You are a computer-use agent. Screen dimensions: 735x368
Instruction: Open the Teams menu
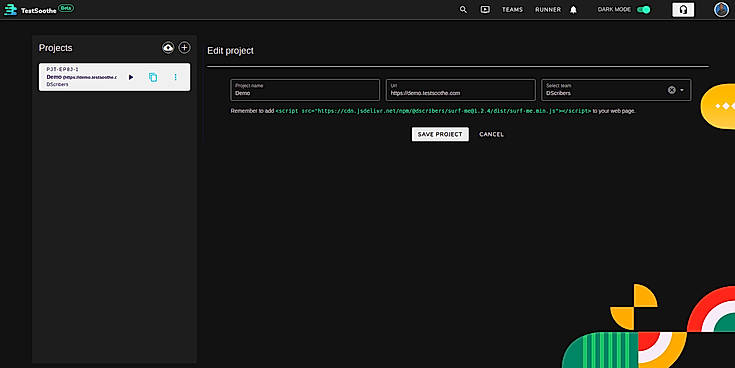(512, 9)
